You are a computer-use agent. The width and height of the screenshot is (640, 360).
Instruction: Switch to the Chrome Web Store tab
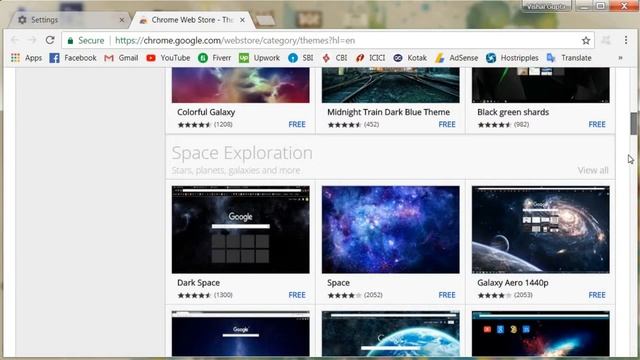(x=192, y=20)
